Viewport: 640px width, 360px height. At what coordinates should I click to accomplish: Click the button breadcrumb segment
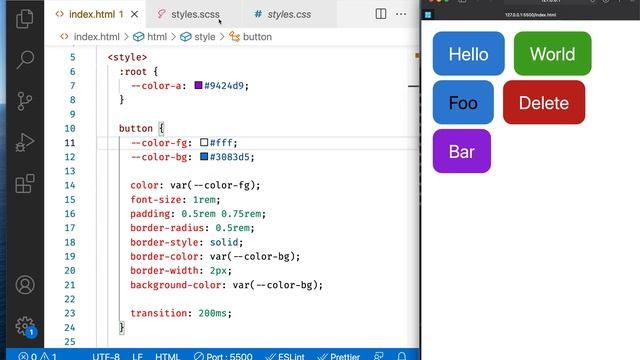coord(257,37)
